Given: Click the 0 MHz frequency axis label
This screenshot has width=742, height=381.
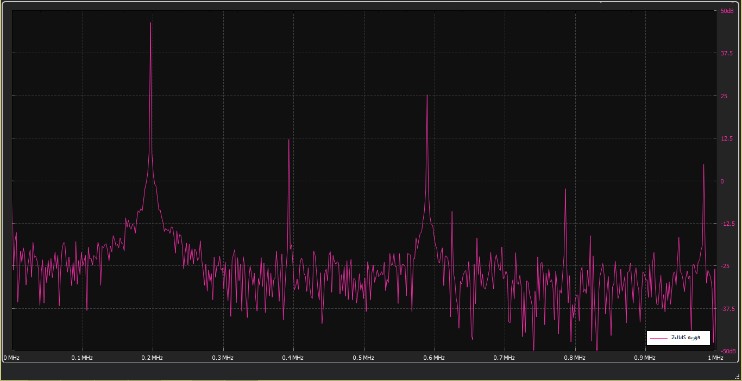Looking at the screenshot, I should [x=10, y=358].
